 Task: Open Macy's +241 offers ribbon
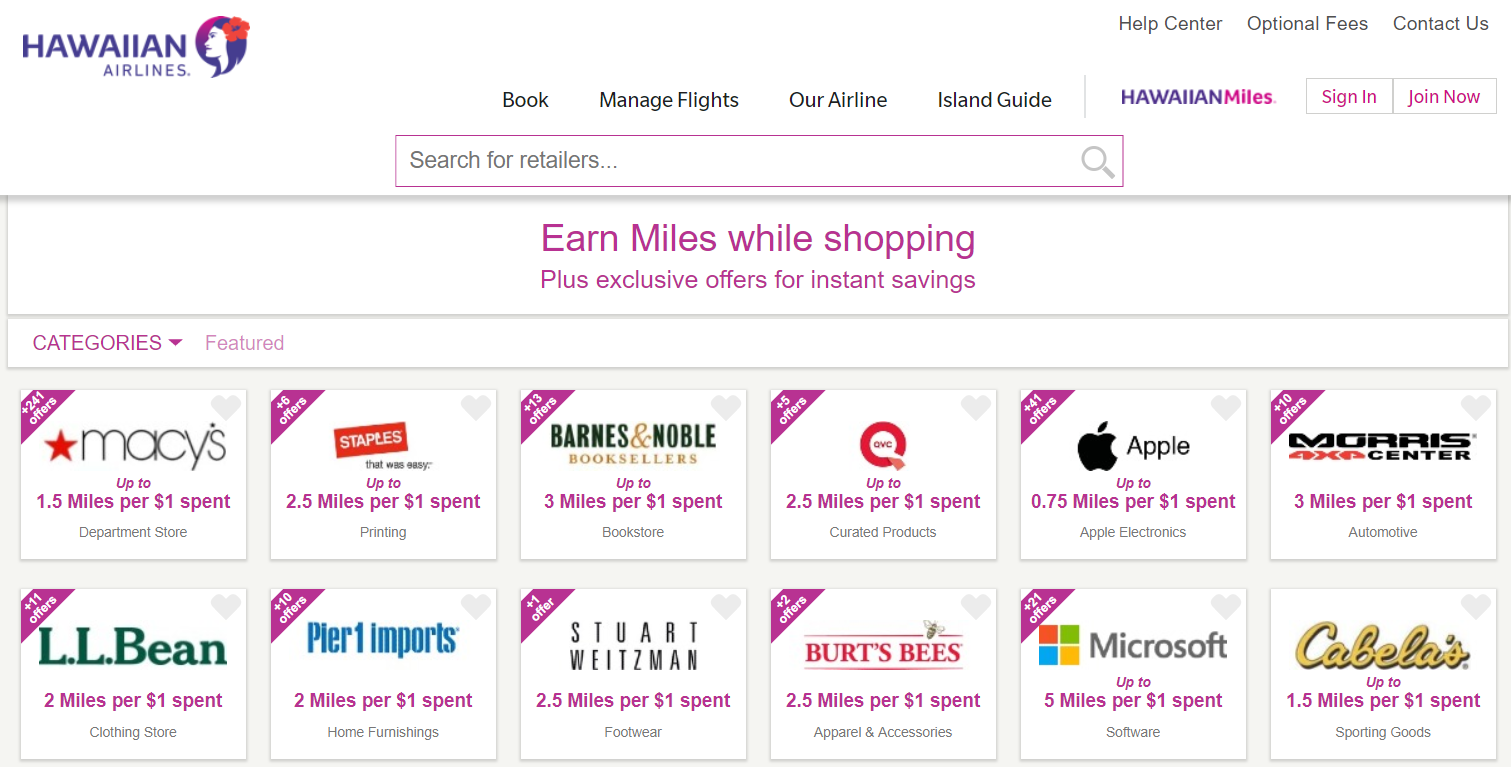(40, 409)
